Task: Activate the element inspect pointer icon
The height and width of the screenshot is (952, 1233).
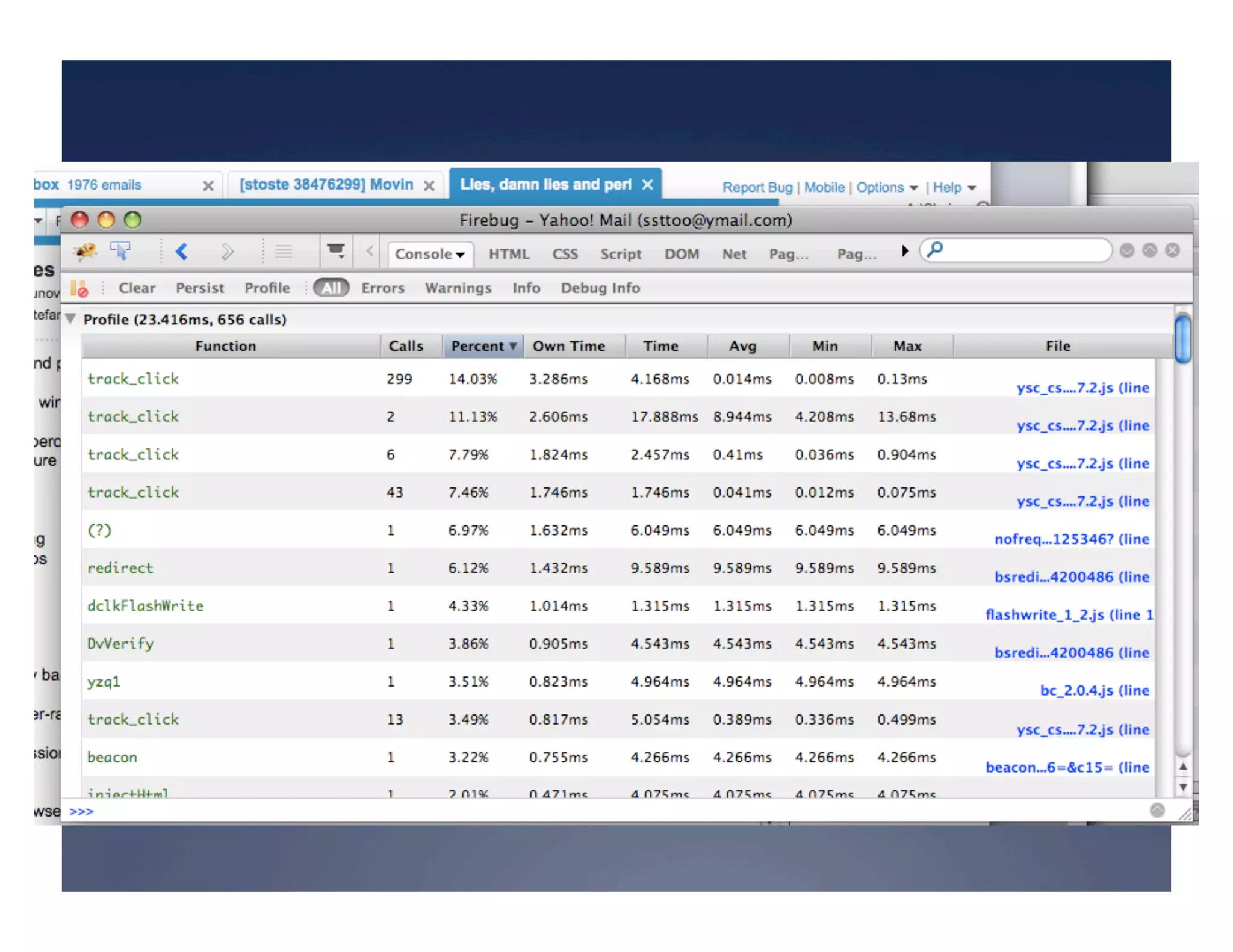Action: pyautogui.click(x=120, y=251)
